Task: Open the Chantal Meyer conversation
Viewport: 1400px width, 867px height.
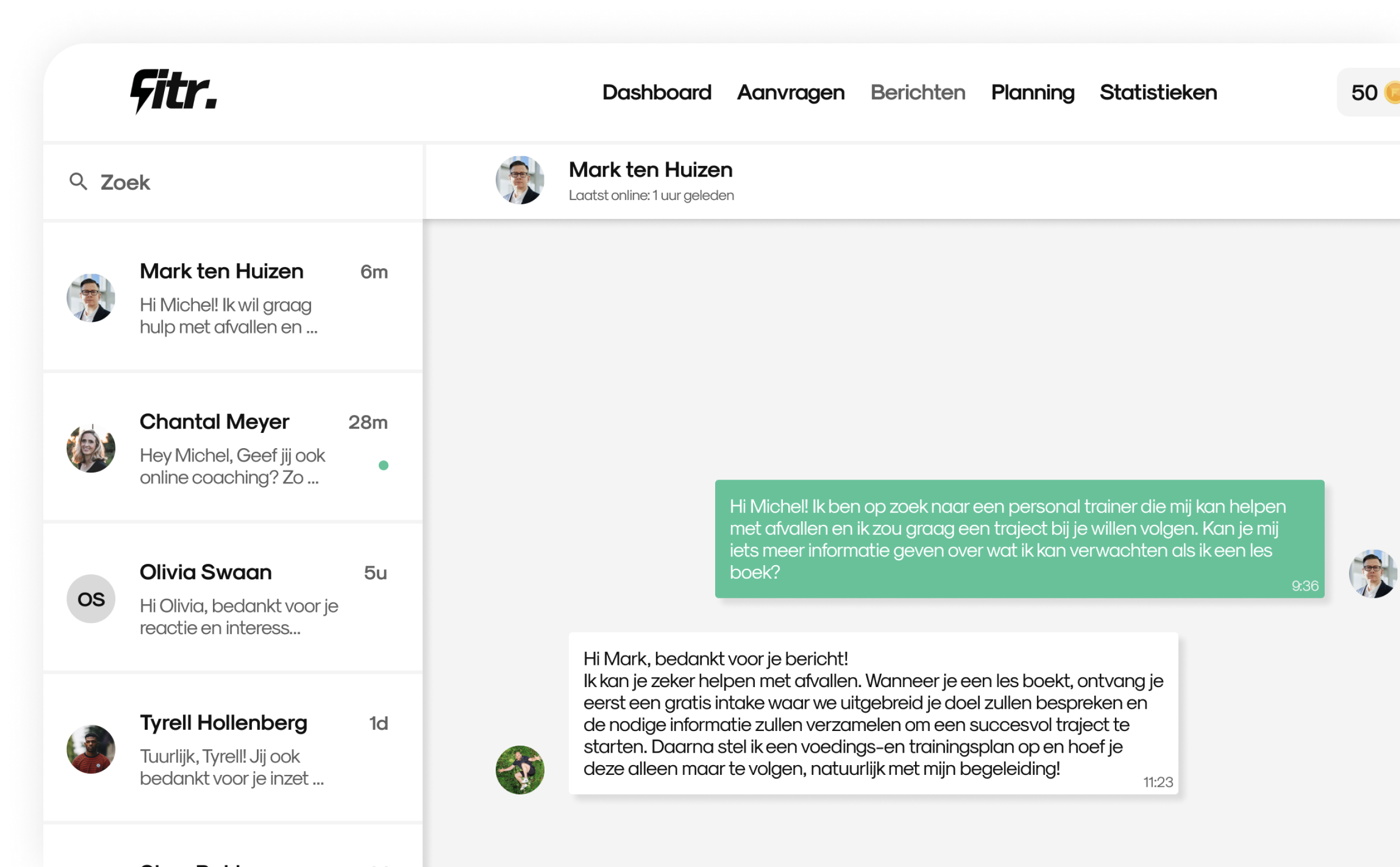Action: click(234, 447)
